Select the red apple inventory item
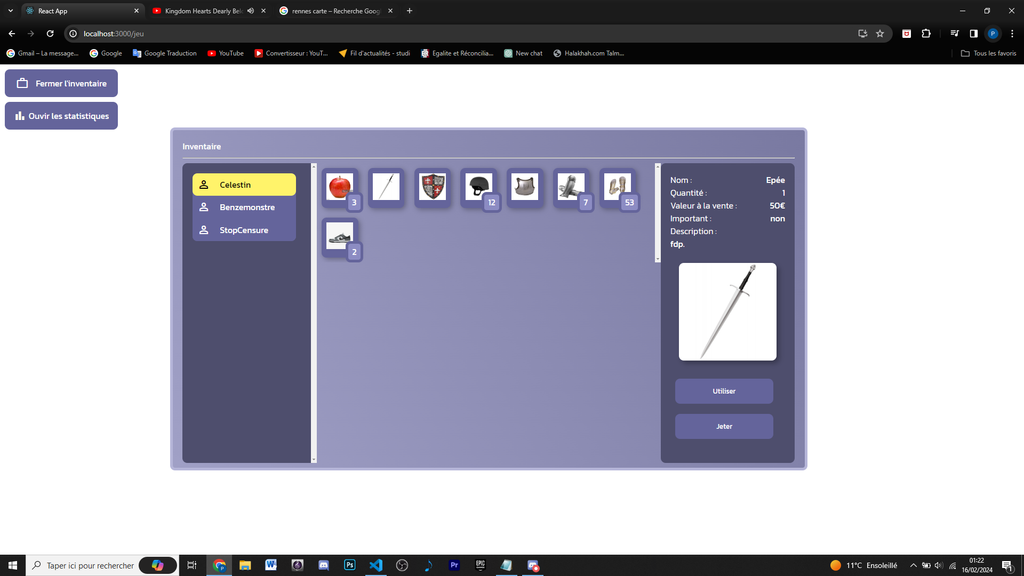Viewport: 1024px width, 576px height. [x=340, y=186]
